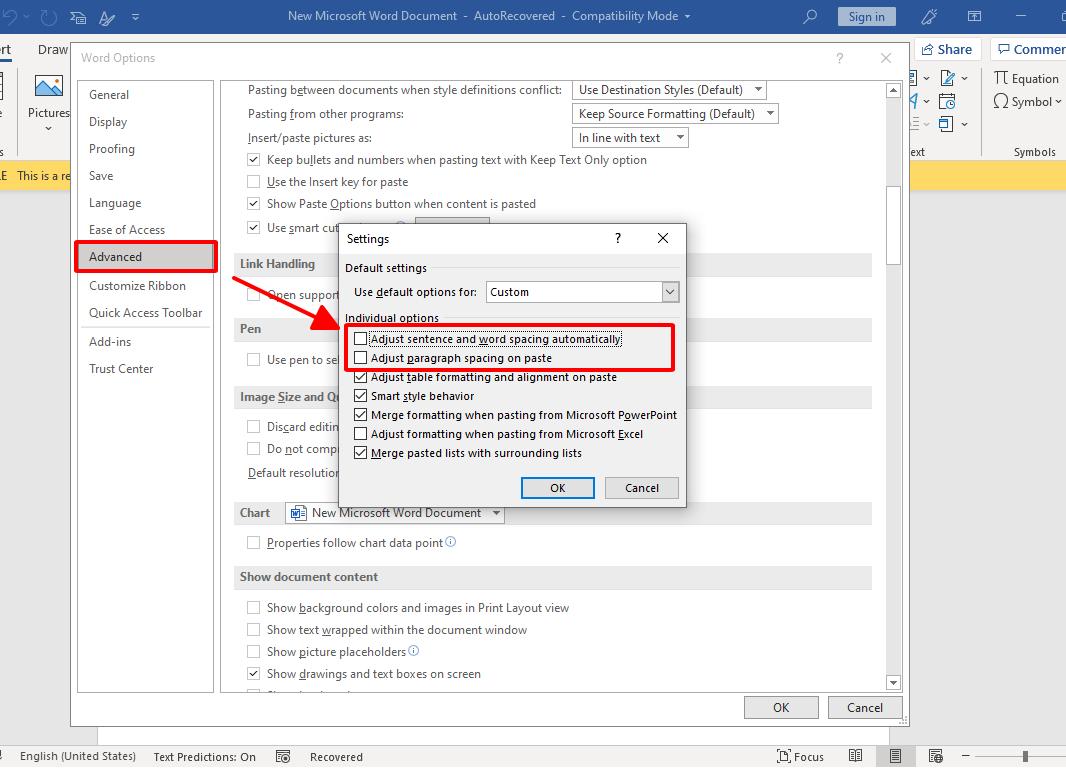The width and height of the screenshot is (1066, 768).
Task: Toggle Show Paste Options button checkbox
Action: point(254,203)
